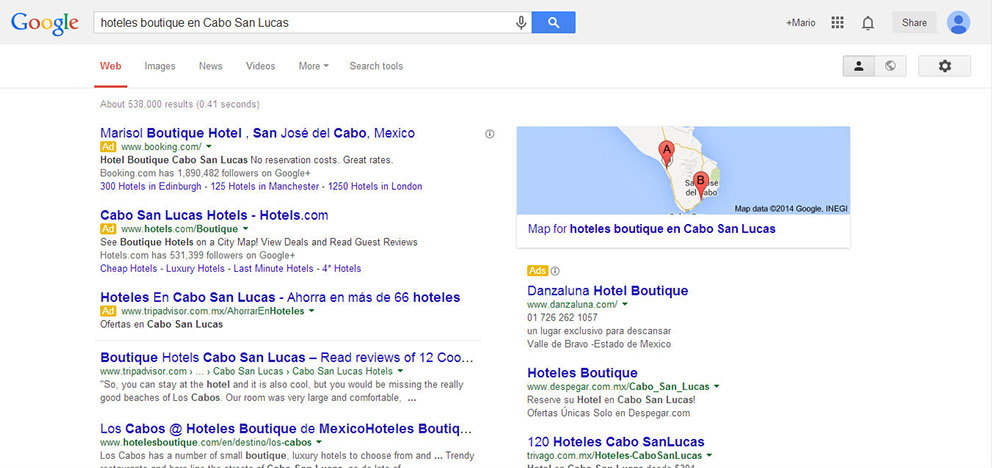The image size is (992, 468).
Task: Click into the search query field
Action: pos(304,23)
